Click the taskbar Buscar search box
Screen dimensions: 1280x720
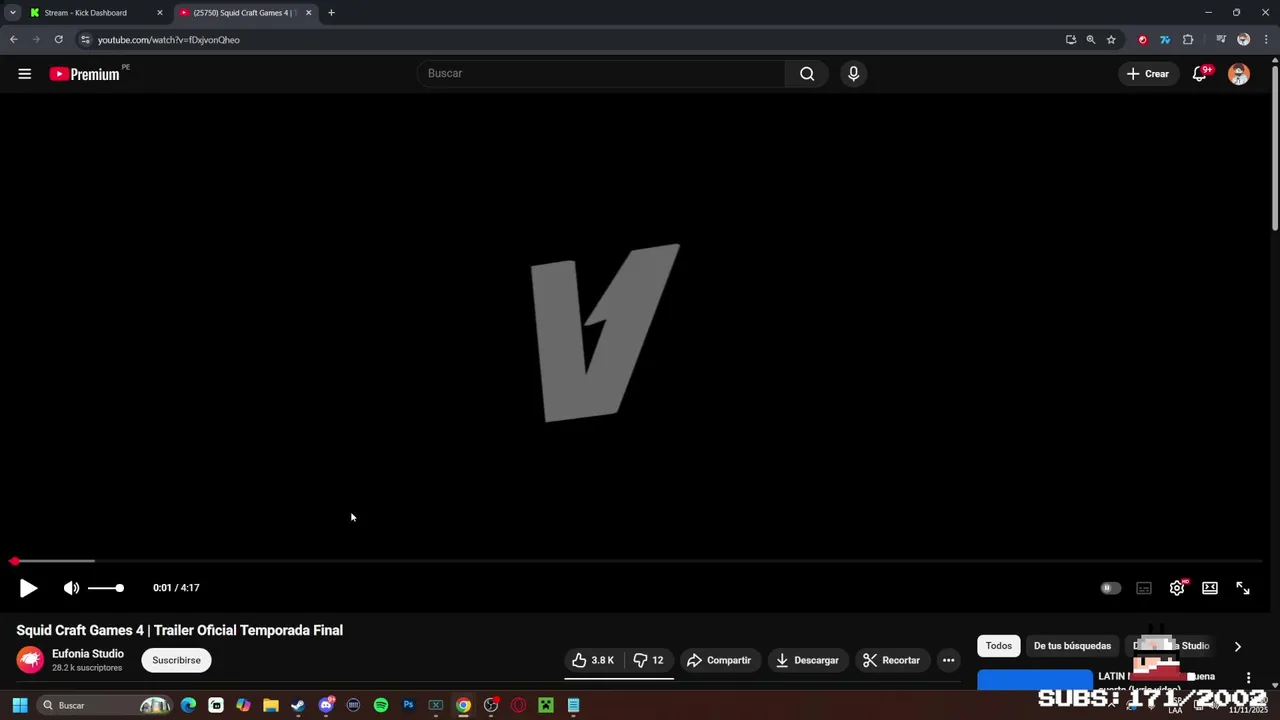click(x=105, y=705)
